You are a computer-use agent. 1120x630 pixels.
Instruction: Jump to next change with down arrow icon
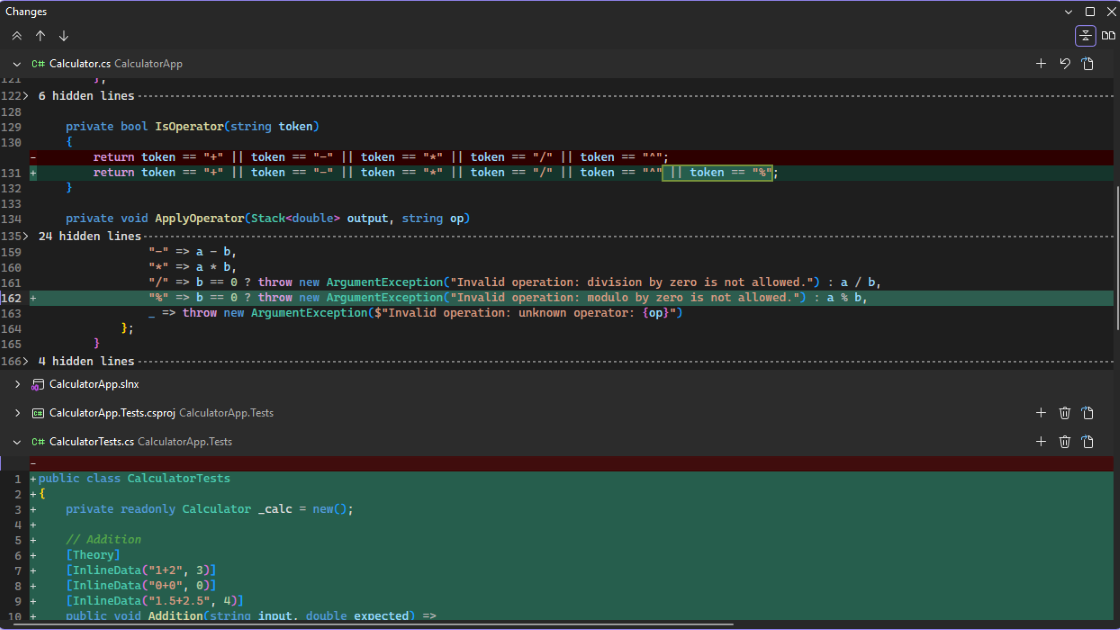(x=63, y=35)
